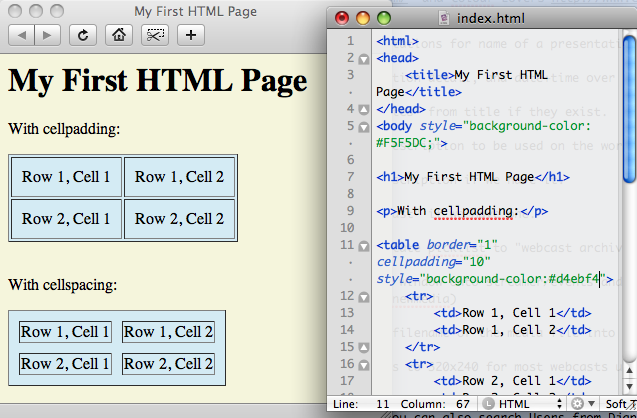Go back in the browser window
Image resolution: width=637 pixels, height=418 pixels.
coord(22,35)
